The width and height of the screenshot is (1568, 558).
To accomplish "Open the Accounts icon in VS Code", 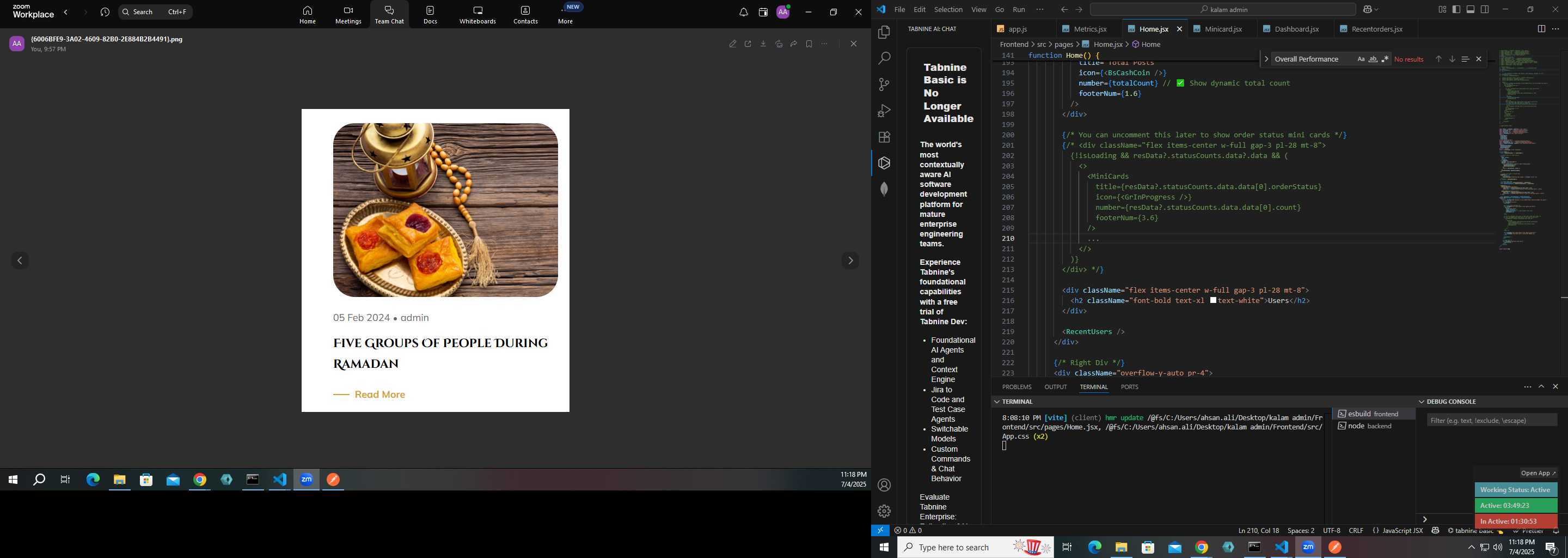I will click(x=884, y=486).
